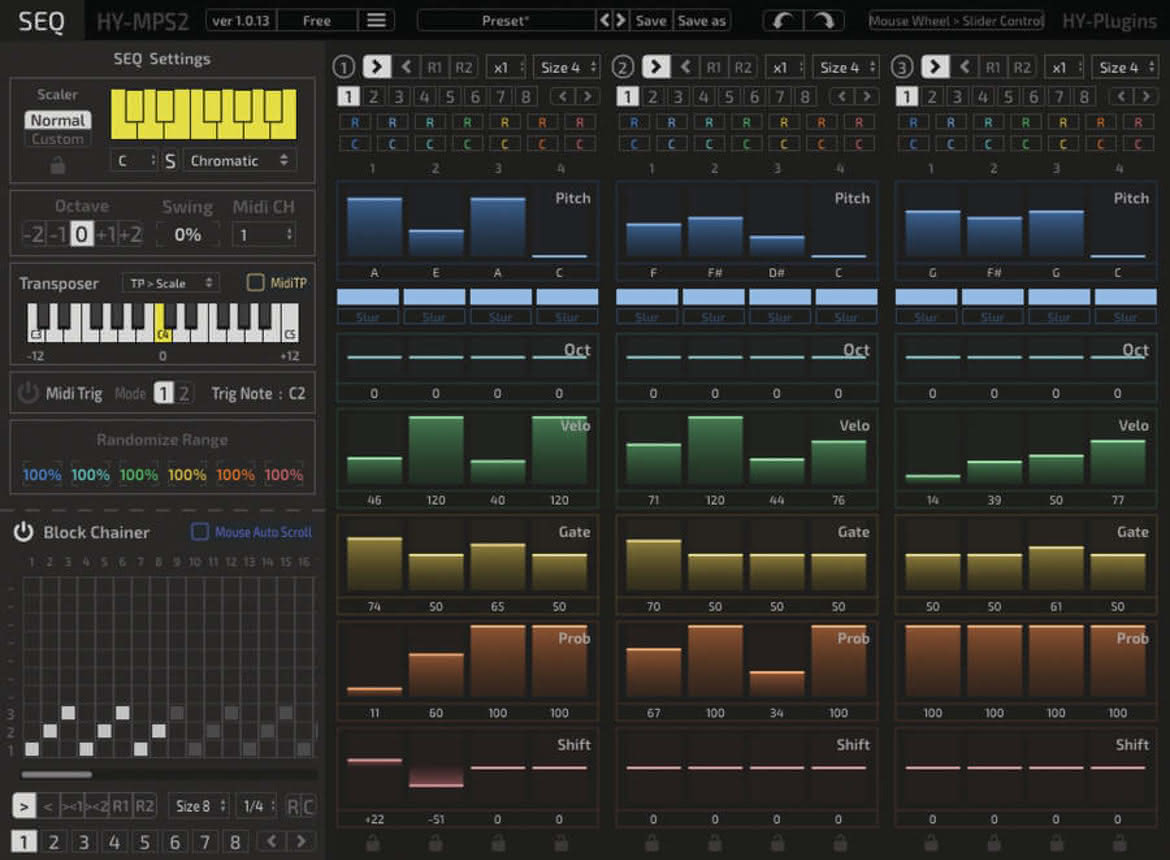
Task: Toggle the Midi Trig power icon
Action: pyautogui.click(x=28, y=392)
